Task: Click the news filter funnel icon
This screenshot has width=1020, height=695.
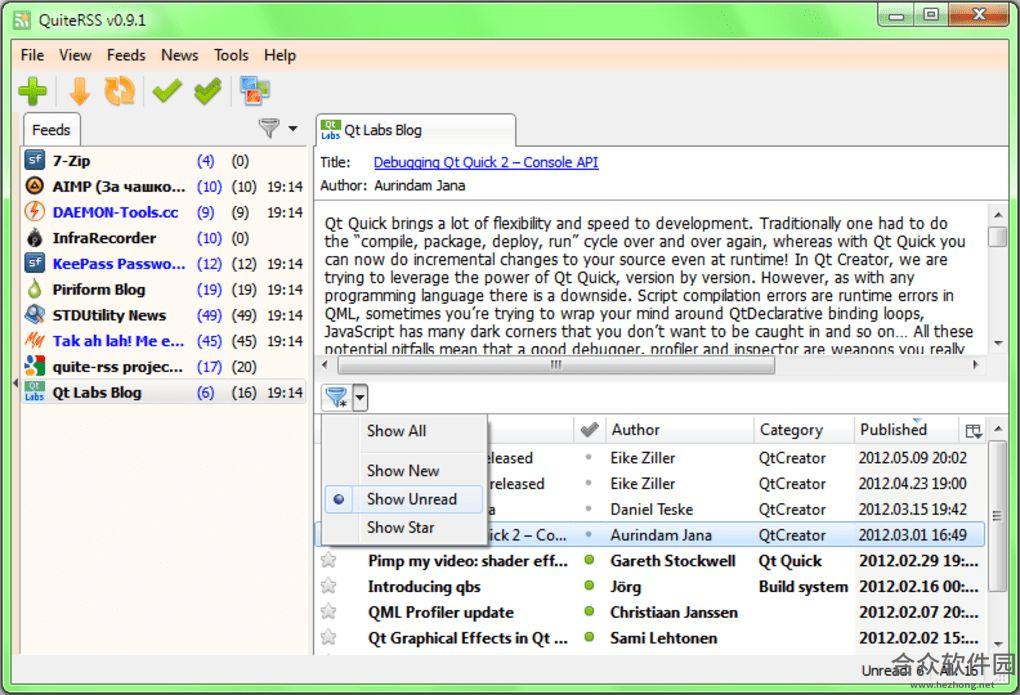Action: [336, 396]
